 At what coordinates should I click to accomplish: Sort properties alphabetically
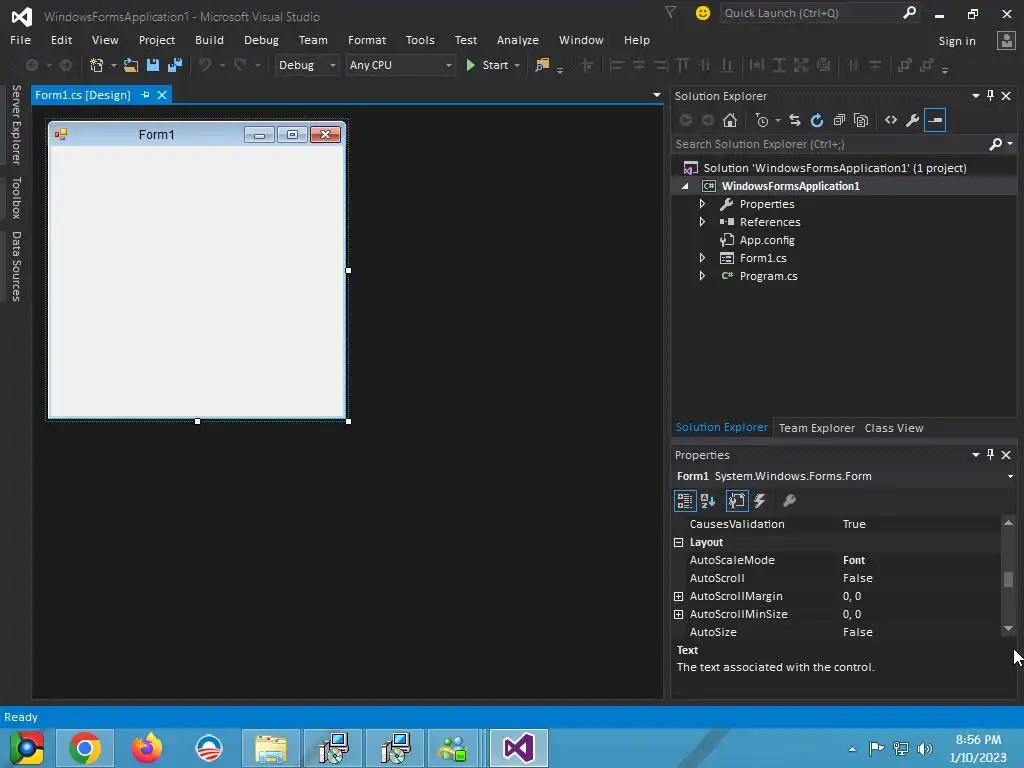click(x=708, y=501)
